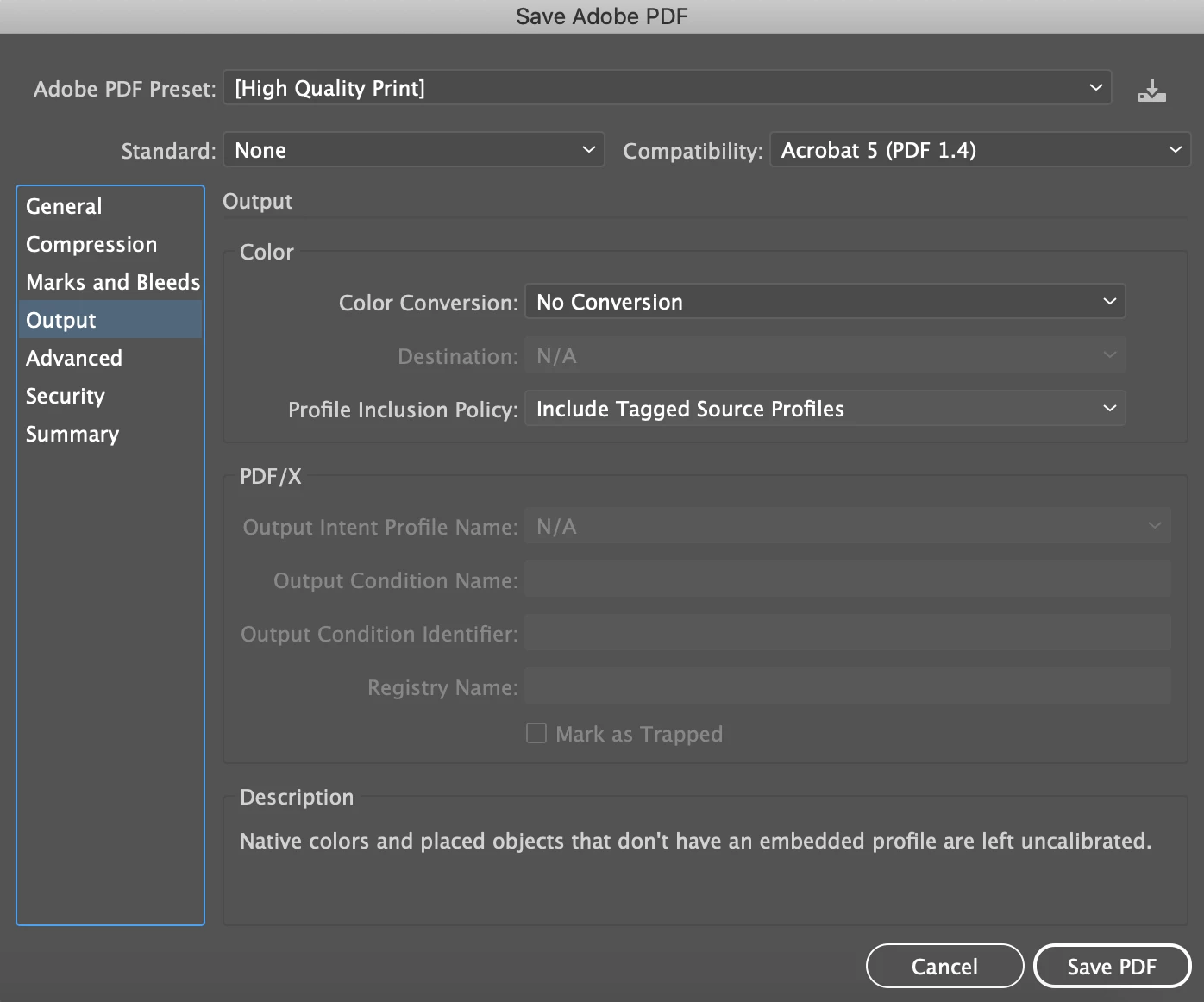1204x1002 pixels.
Task: Expand the Color Conversion dropdown
Action: click(x=825, y=302)
